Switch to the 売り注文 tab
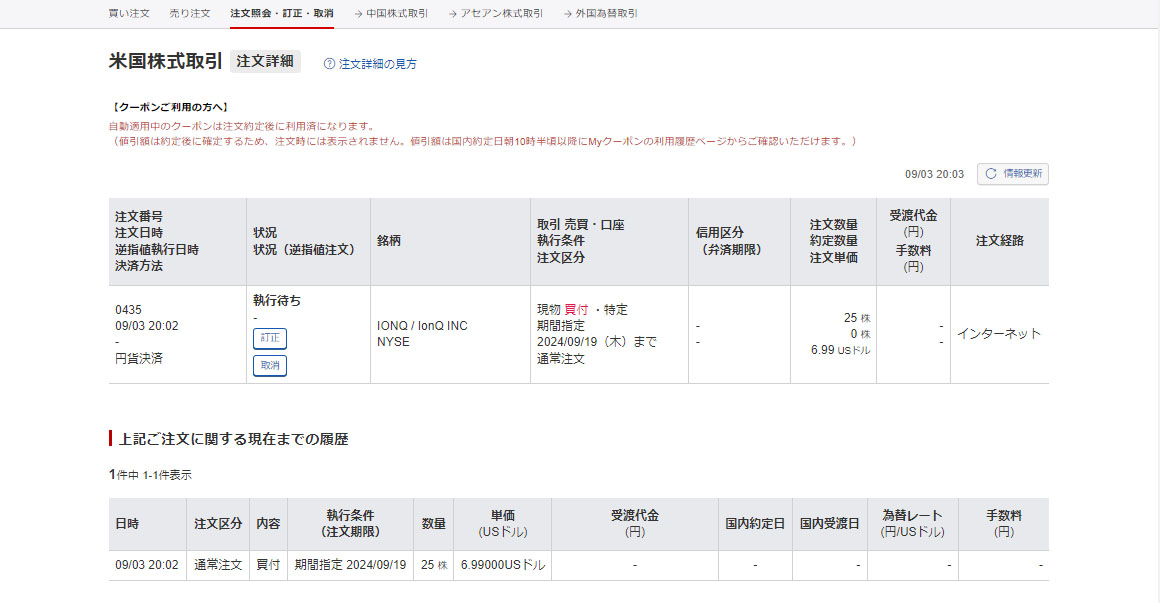 (x=190, y=14)
